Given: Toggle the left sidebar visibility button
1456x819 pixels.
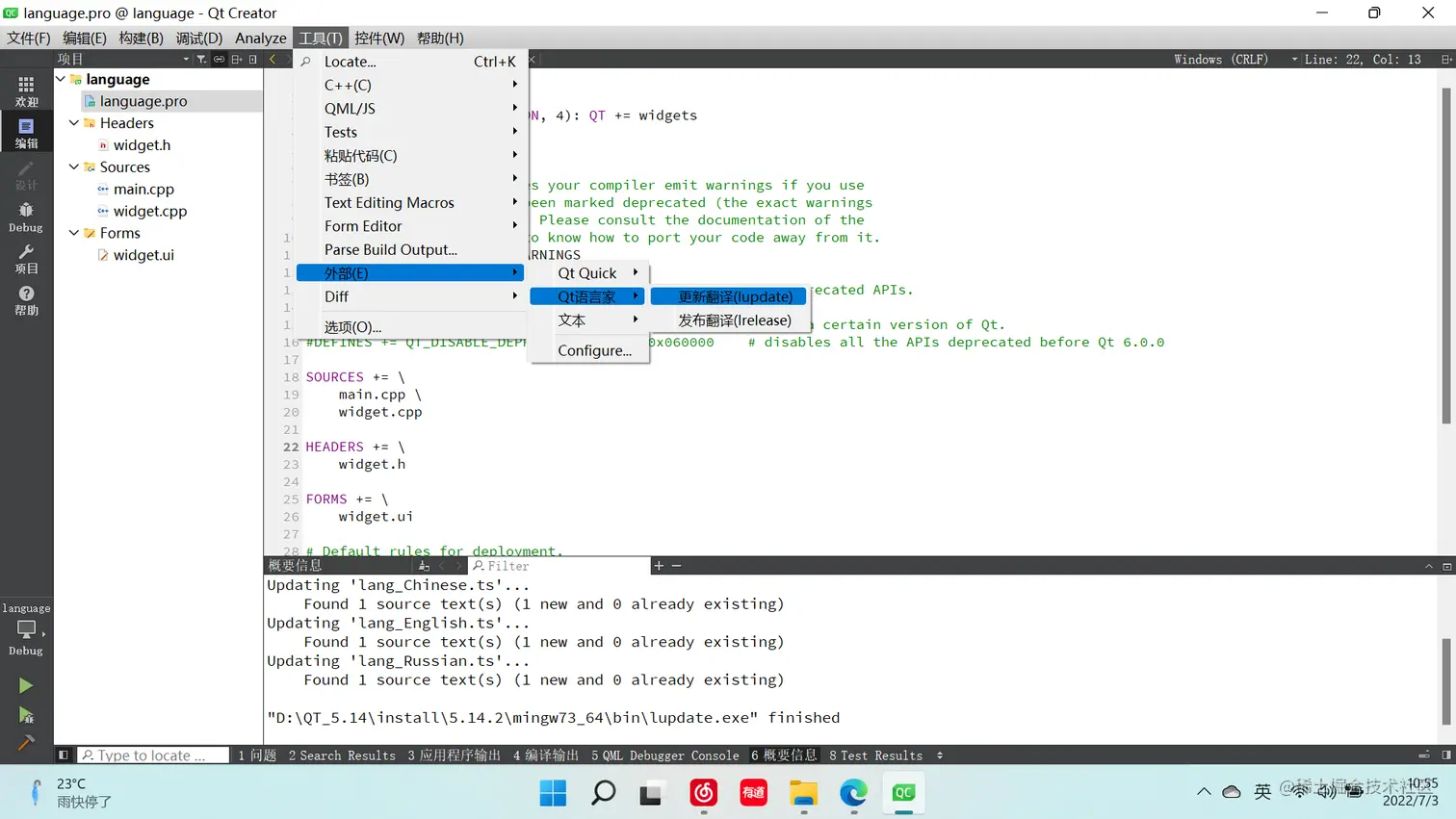Looking at the screenshot, I should 63,755.
